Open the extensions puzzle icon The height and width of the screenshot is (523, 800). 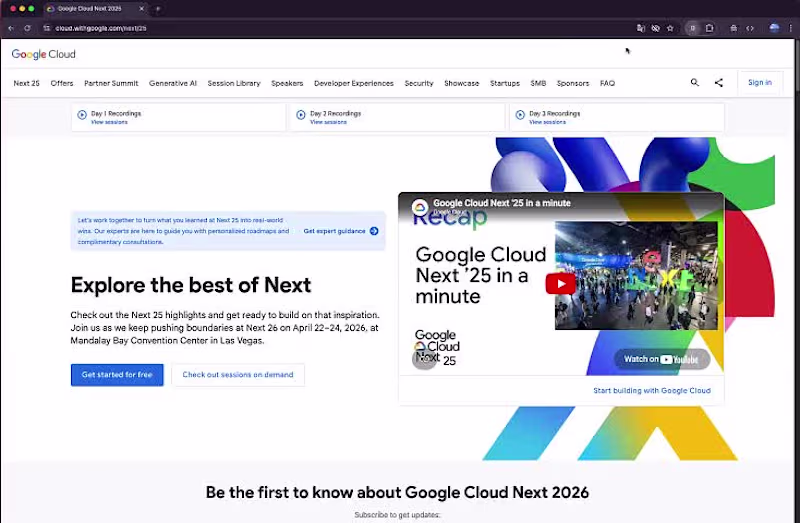pos(709,28)
